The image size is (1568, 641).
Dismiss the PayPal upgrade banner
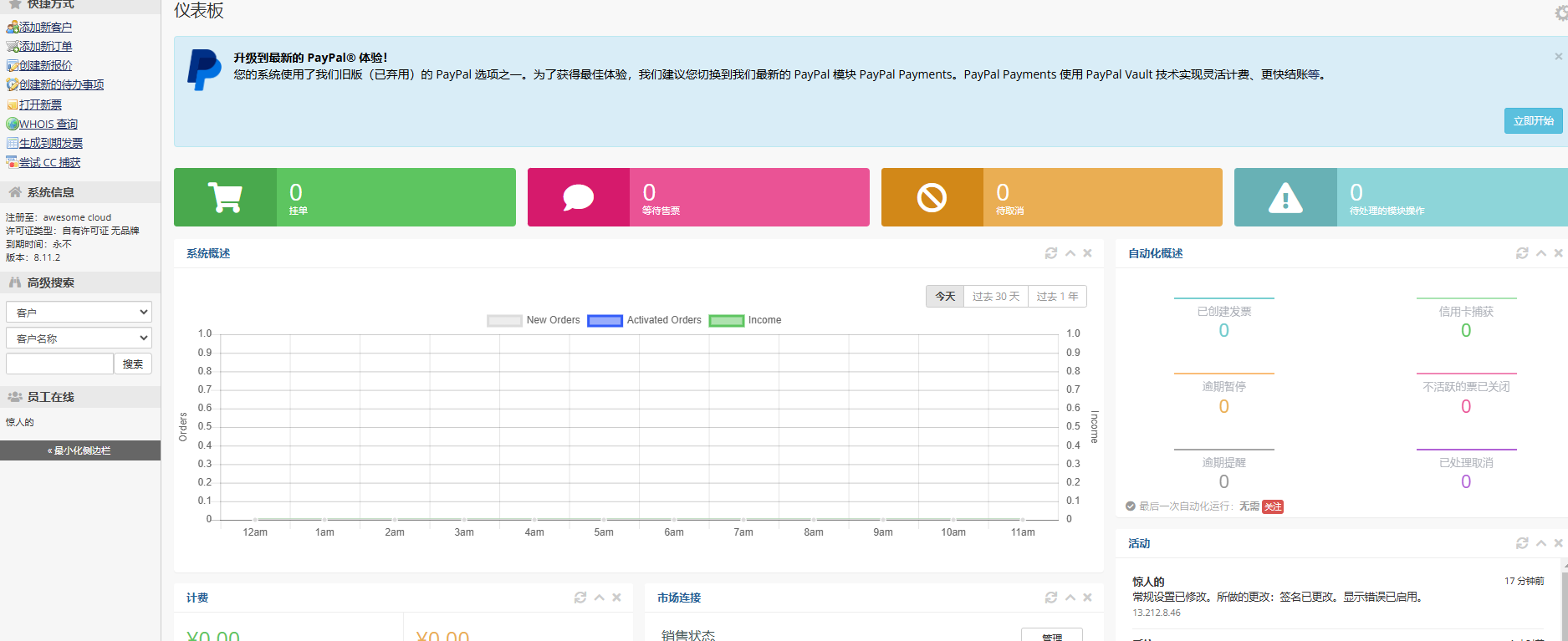[x=1558, y=57]
